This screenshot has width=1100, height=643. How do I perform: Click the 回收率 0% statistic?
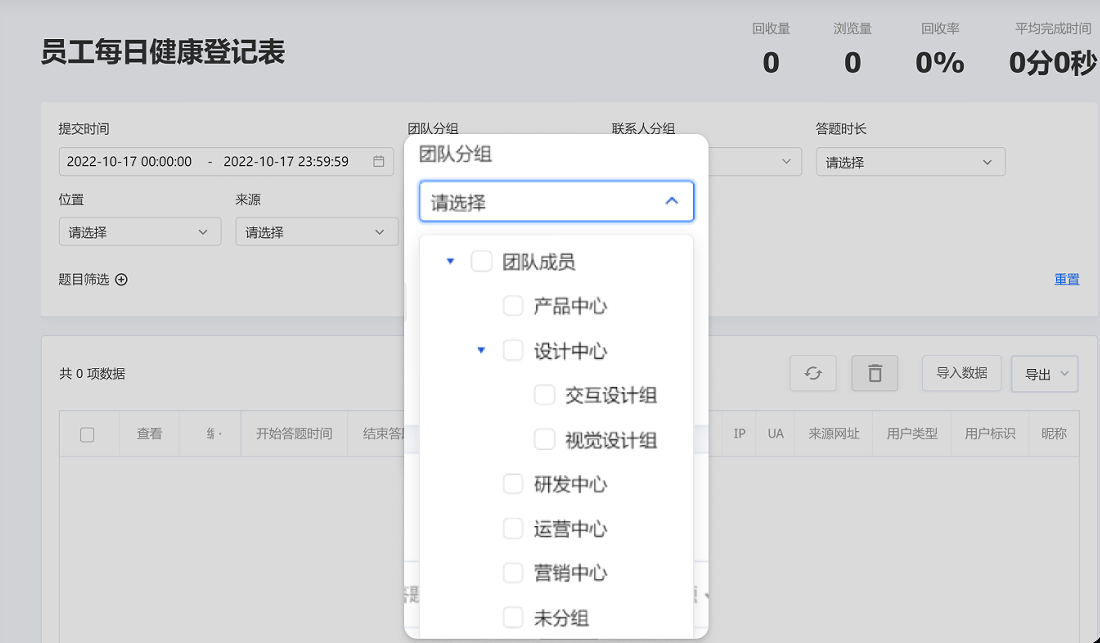(x=940, y=50)
